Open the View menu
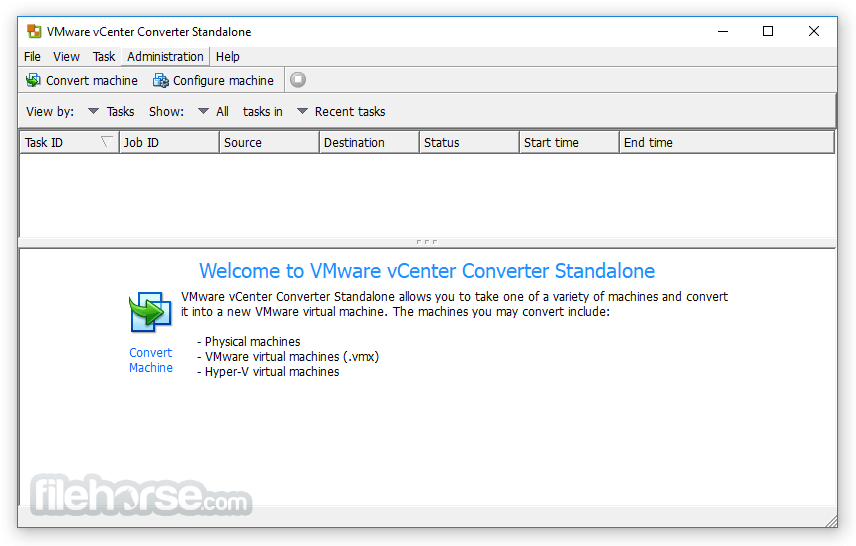 point(67,57)
